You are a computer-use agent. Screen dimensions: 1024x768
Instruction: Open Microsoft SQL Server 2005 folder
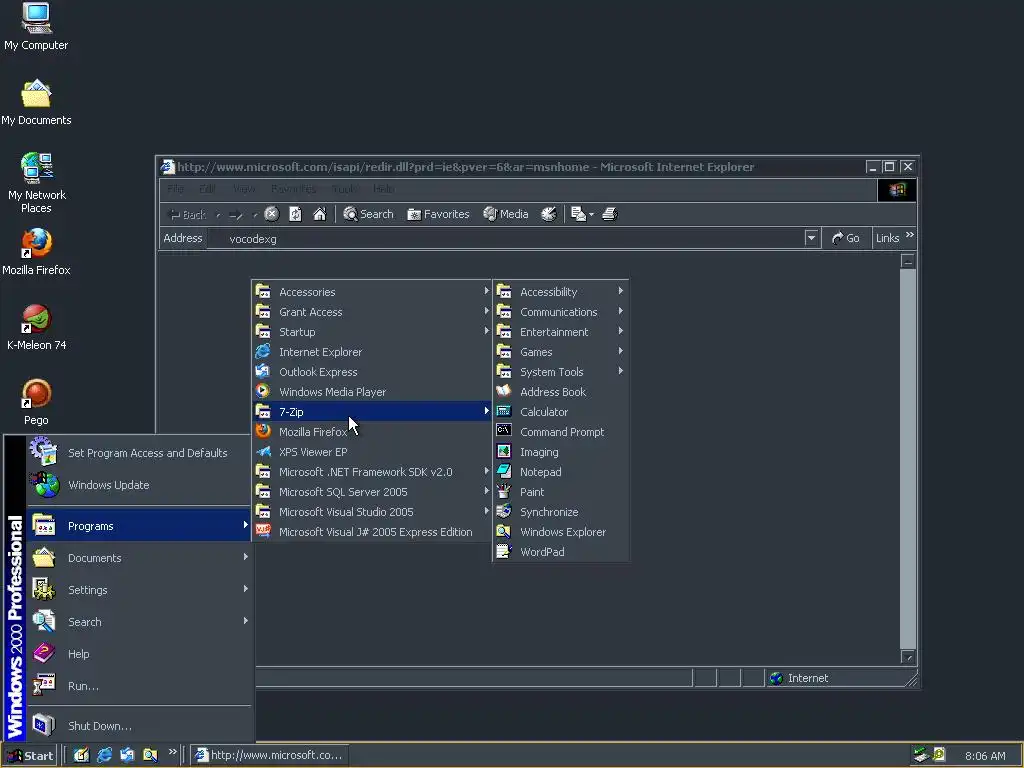click(372, 492)
